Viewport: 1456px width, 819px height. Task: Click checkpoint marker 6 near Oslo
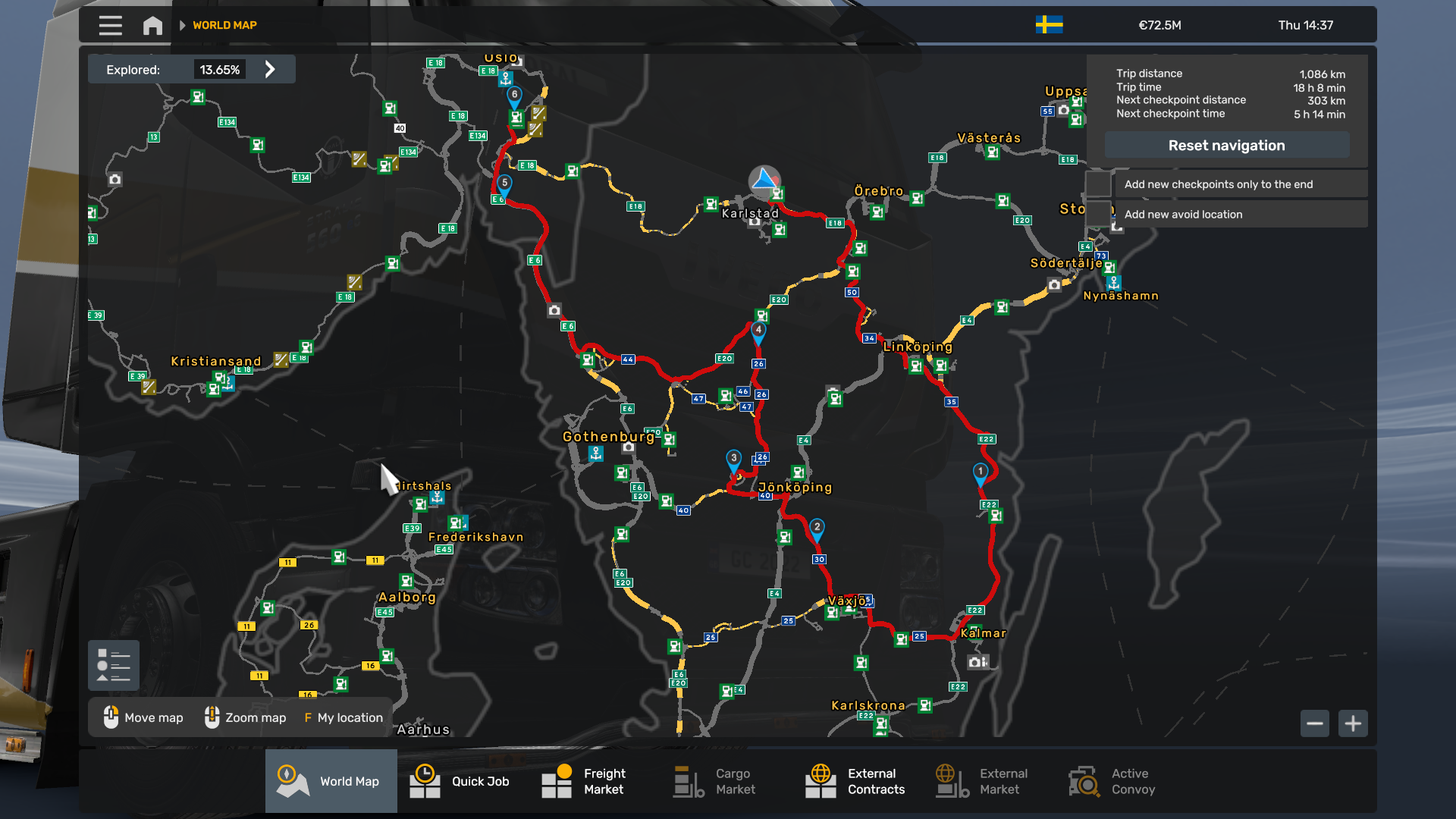click(x=514, y=96)
